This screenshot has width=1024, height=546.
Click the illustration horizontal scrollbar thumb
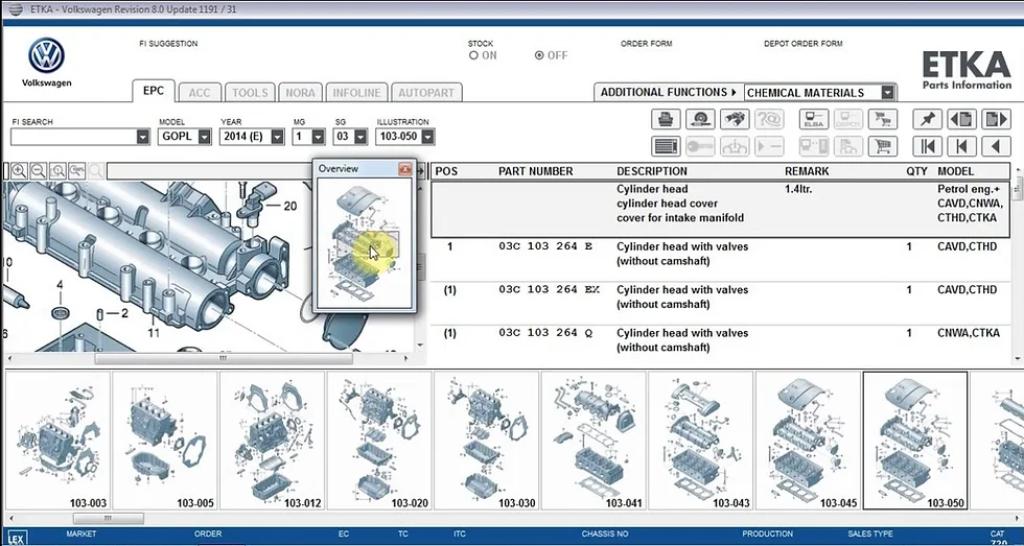[223, 359]
